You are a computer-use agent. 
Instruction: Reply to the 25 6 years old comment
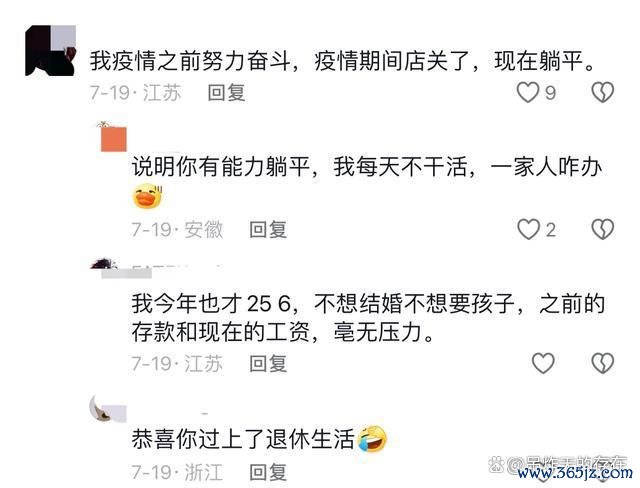[x=268, y=363]
